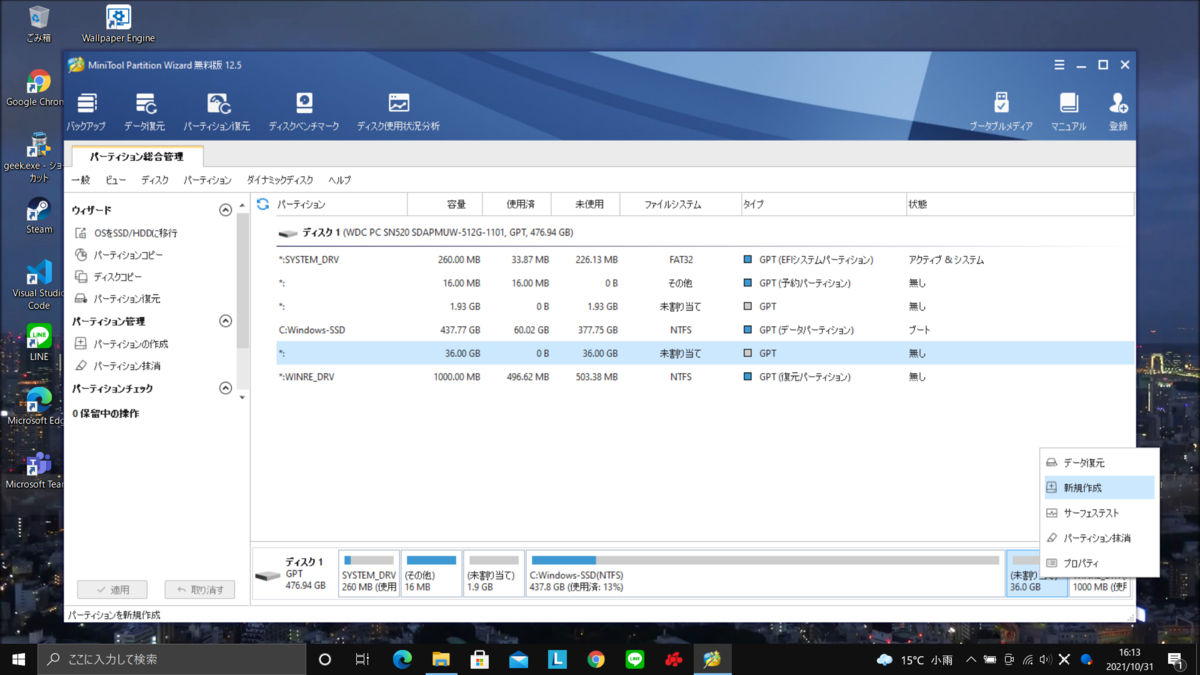Screen dimensions: 1200x675
Task: Open the hamburger menu in the title bar
Action: [1059, 65]
